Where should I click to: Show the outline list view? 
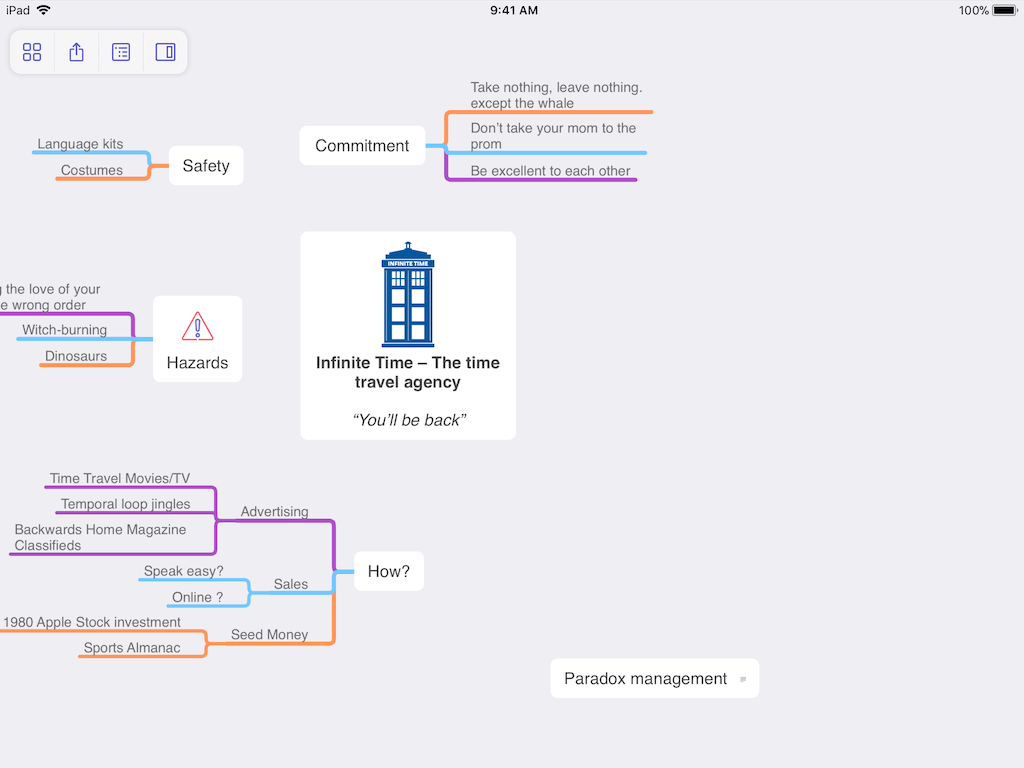pos(121,52)
